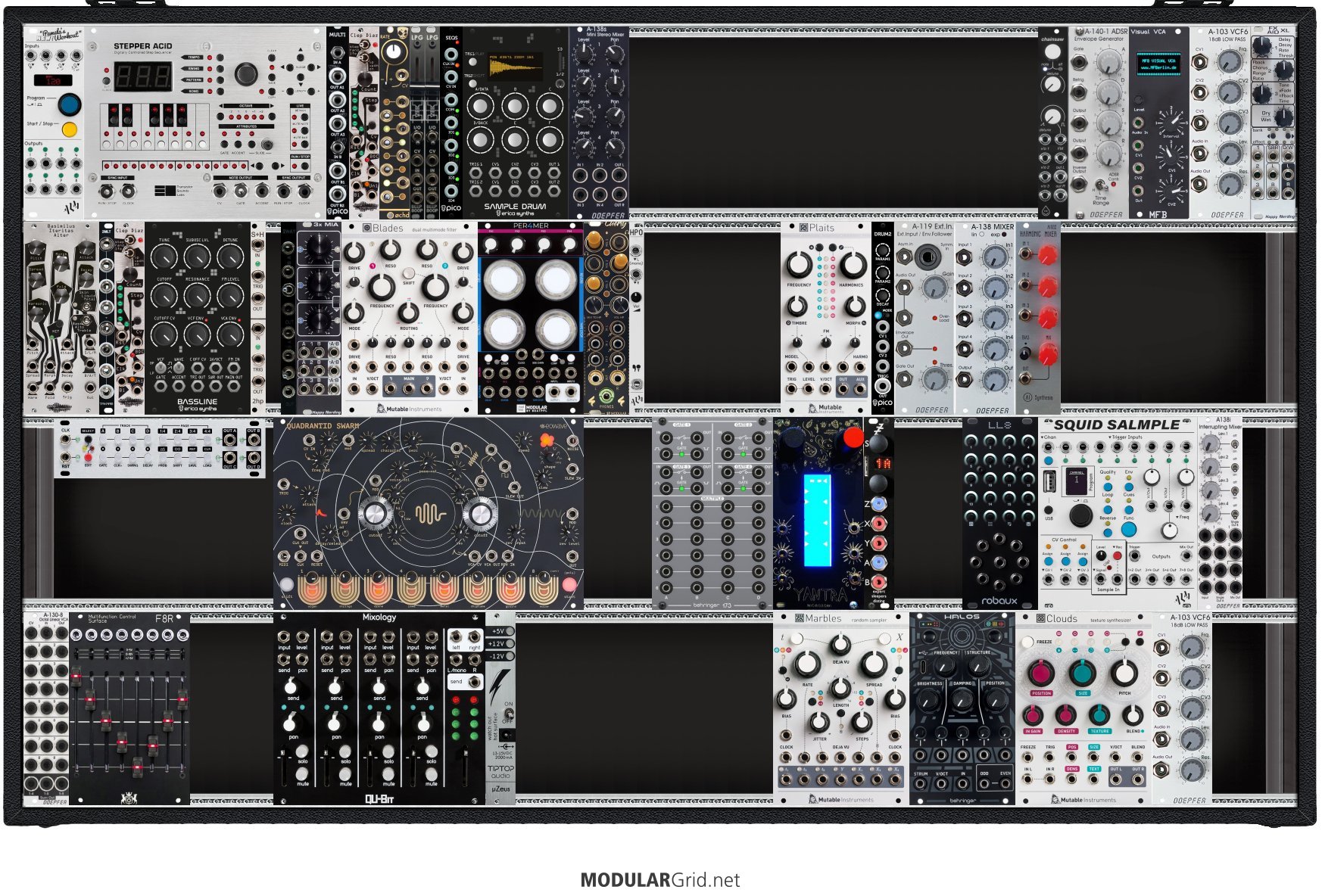Click the magenta POSITION knob on Clouds
The width and height of the screenshot is (1322, 896).
coord(1041,674)
